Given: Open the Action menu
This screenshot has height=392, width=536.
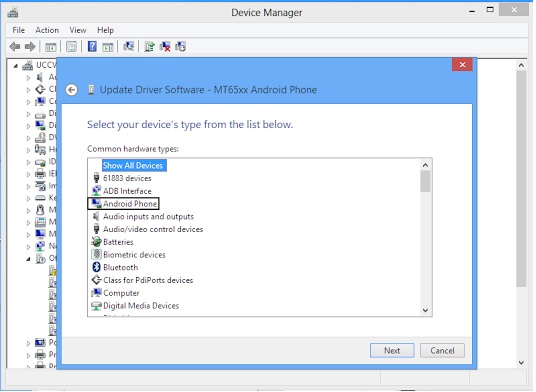Looking at the screenshot, I should tap(47, 30).
